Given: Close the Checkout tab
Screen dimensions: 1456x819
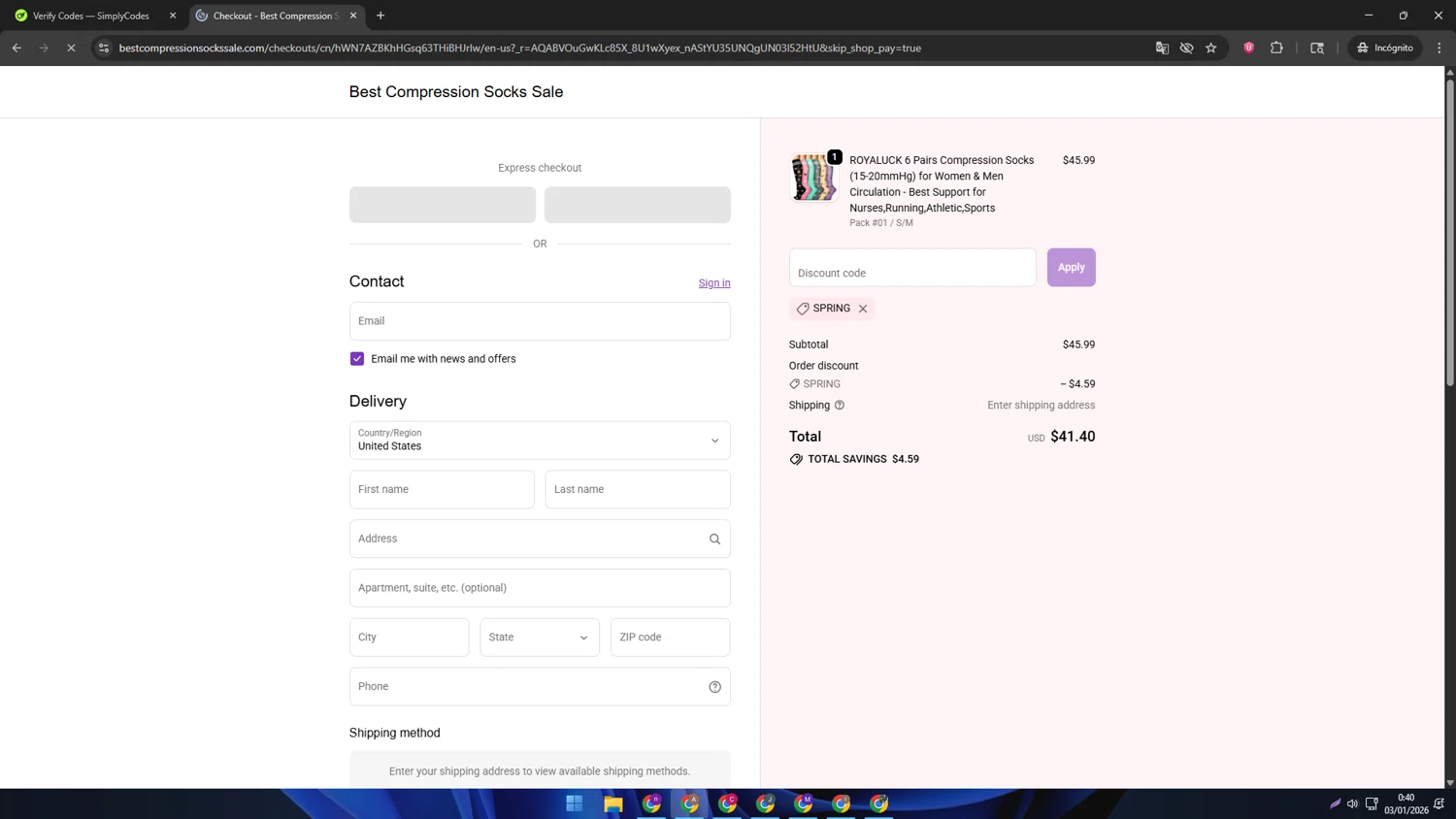Looking at the screenshot, I should point(353,16).
